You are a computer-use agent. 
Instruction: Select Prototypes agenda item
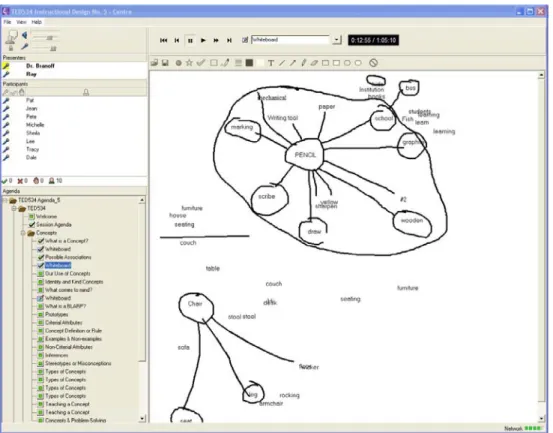(56, 314)
